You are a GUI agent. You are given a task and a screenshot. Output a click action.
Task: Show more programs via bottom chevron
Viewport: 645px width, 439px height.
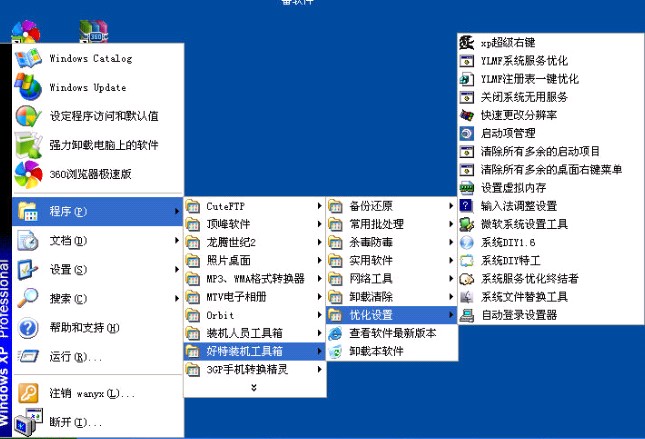253,387
